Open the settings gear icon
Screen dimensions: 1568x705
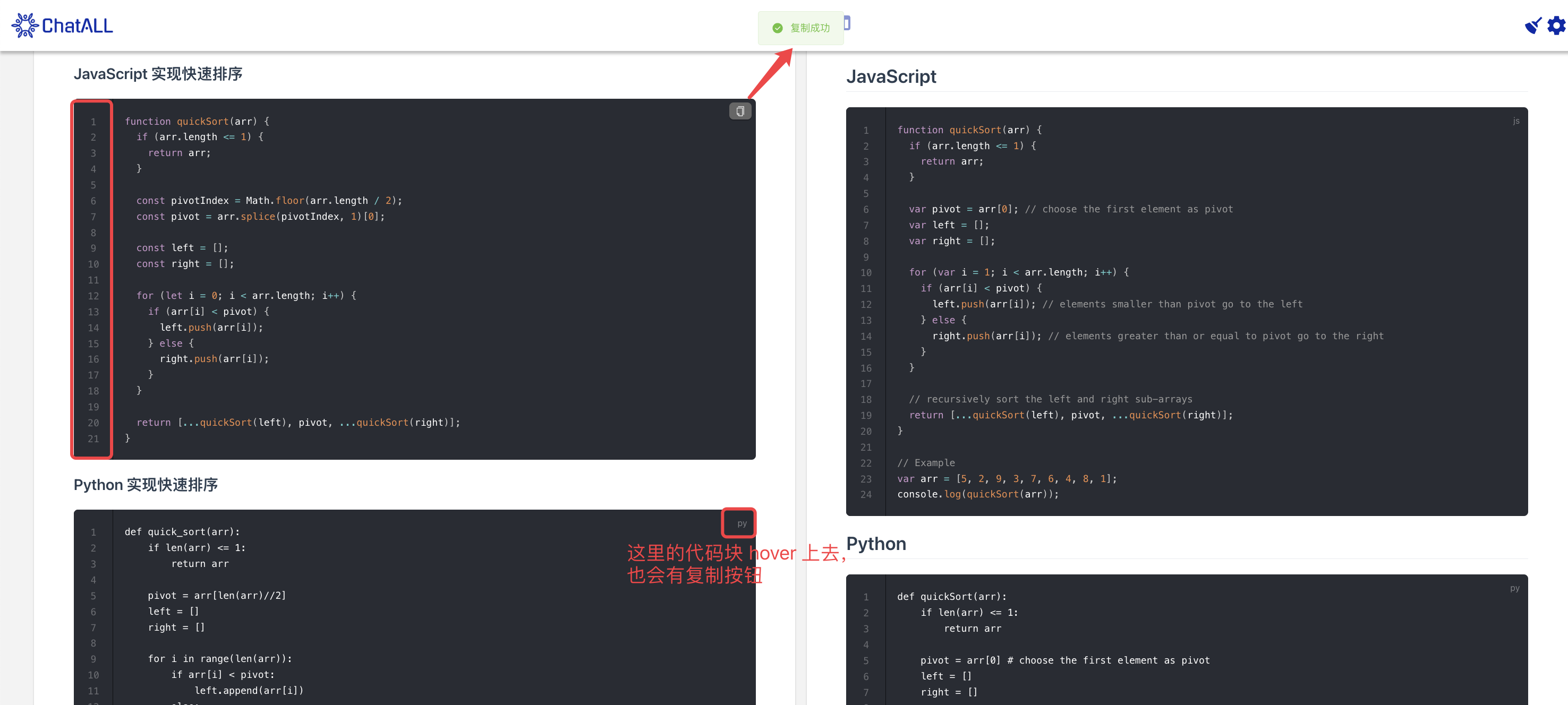1556,25
